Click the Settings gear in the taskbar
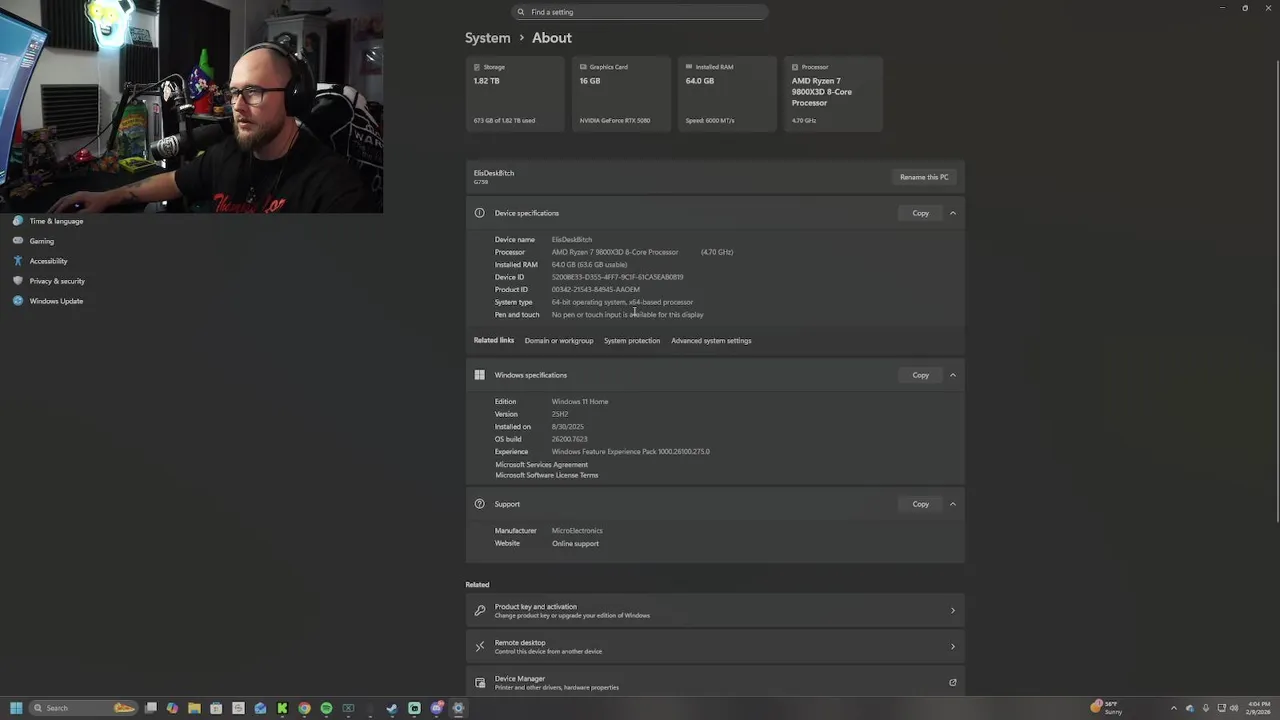 point(458,708)
